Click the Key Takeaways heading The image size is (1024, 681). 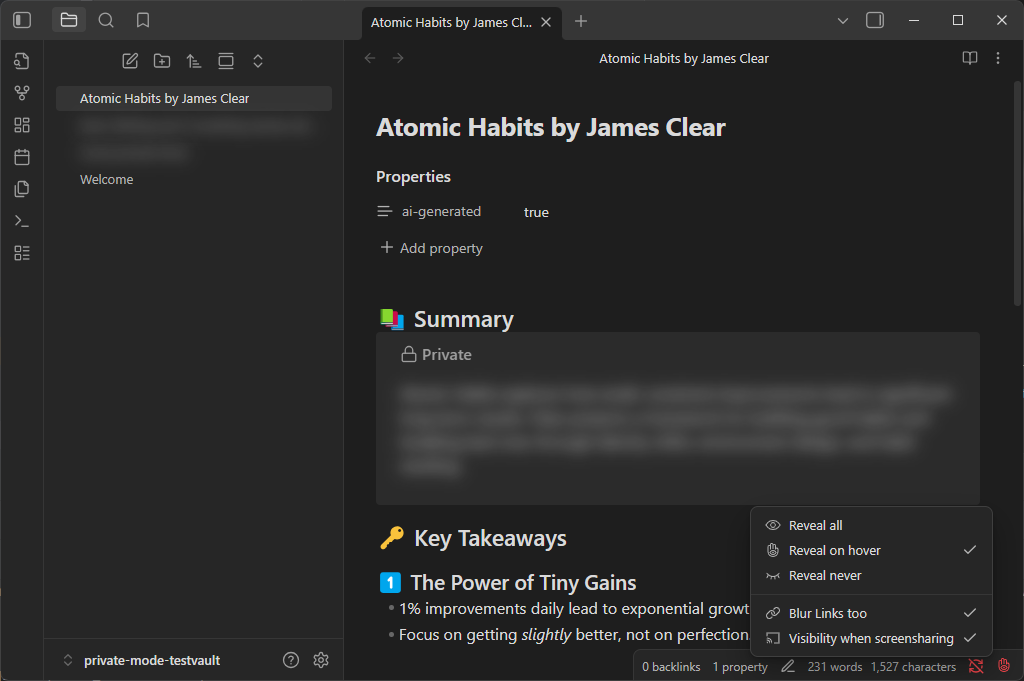click(x=490, y=539)
